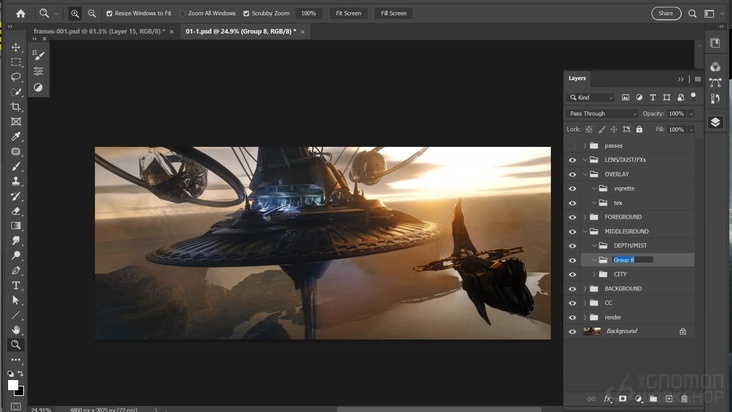Select the Hand tool
The height and width of the screenshot is (412, 732).
click(16, 330)
